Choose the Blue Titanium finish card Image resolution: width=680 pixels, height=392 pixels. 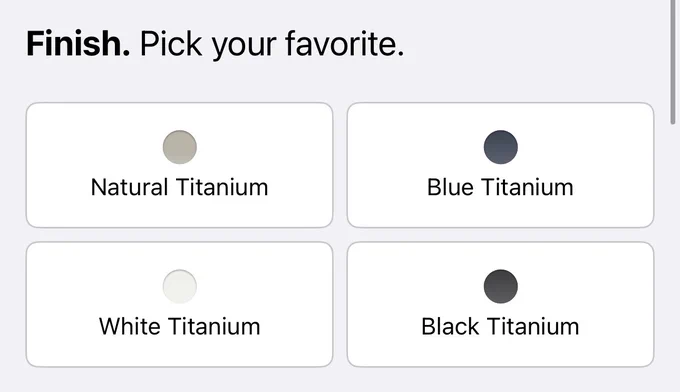500,165
